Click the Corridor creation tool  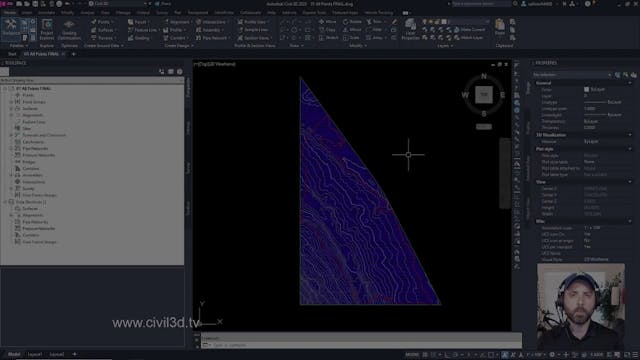click(175, 38)
